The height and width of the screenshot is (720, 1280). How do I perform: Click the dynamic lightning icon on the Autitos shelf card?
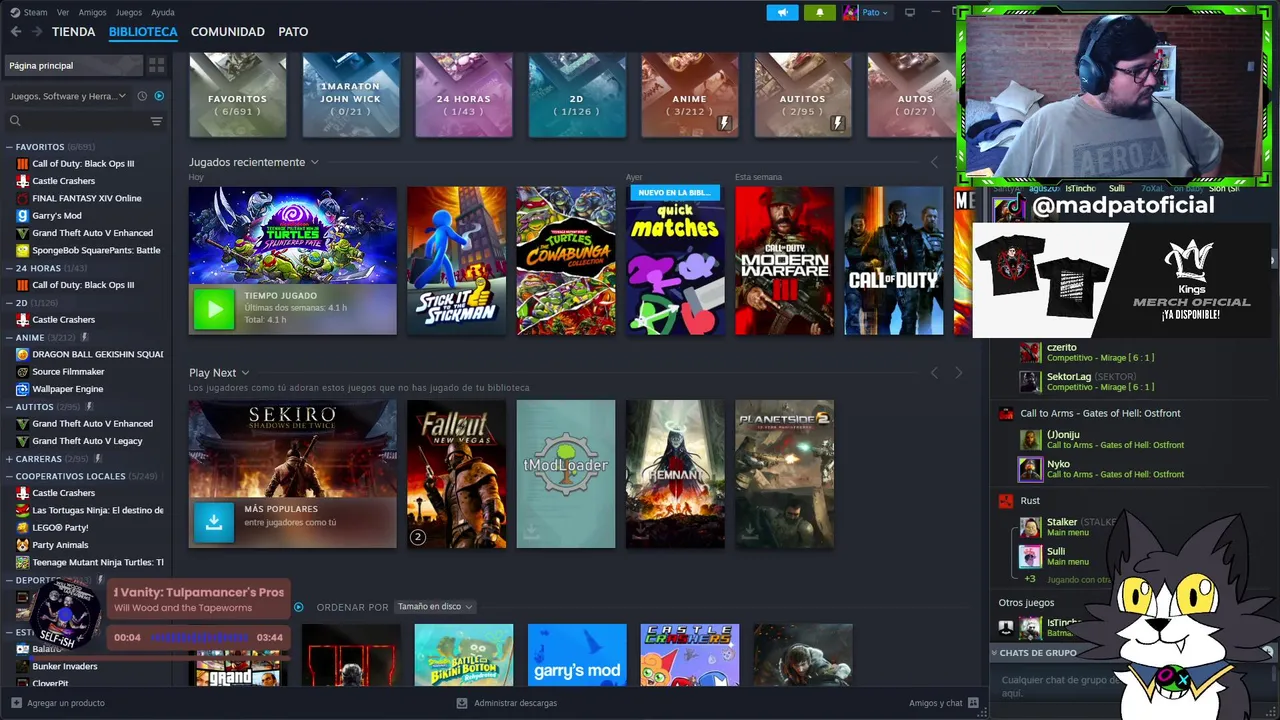(838, 124)
